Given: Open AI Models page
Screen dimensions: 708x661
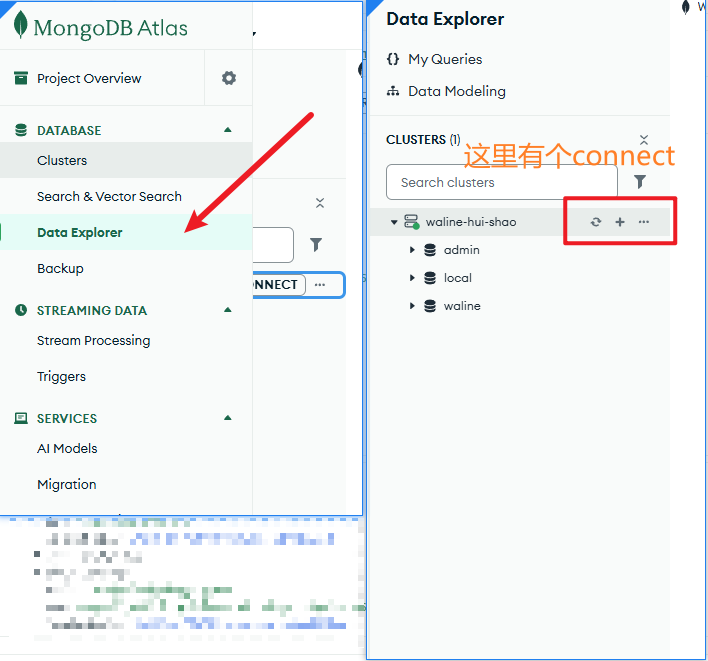Looking at the screenshot, I should tap(67, 448).
